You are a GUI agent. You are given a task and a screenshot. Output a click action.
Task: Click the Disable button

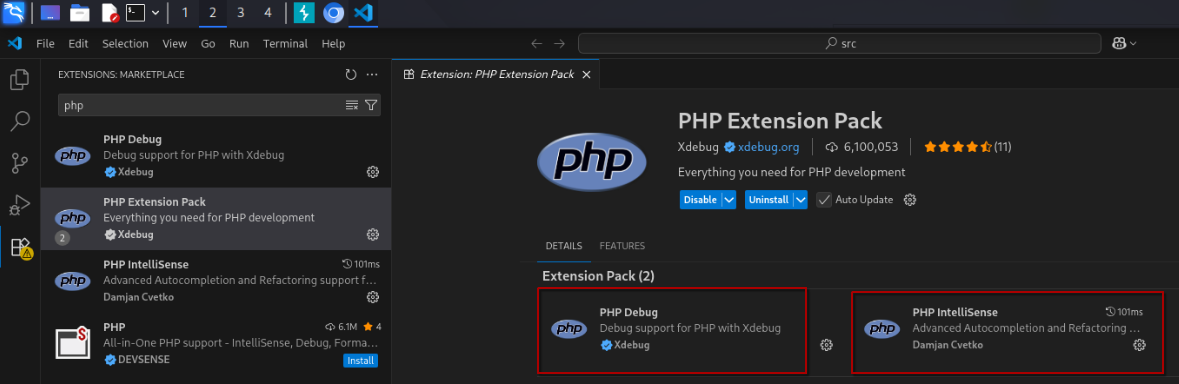(x=700, y=200)
